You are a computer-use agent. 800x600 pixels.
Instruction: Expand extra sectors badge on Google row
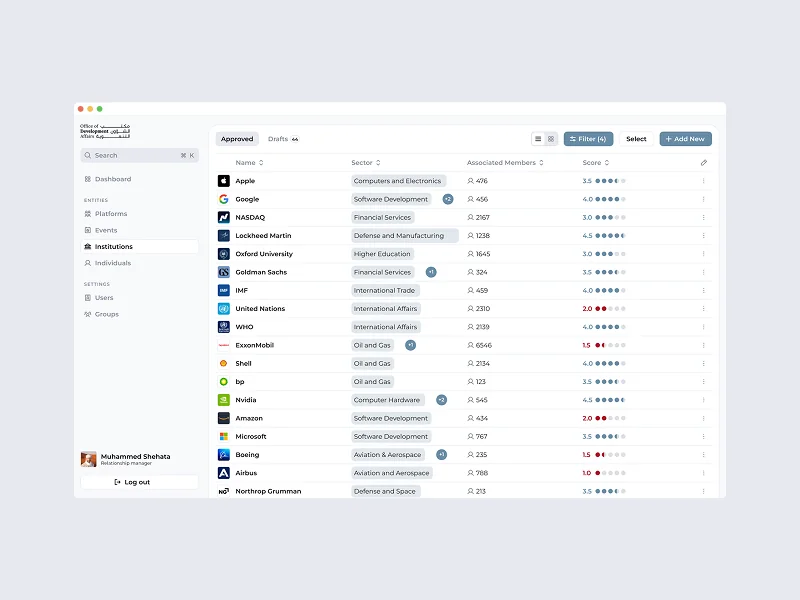click(448, 199)
